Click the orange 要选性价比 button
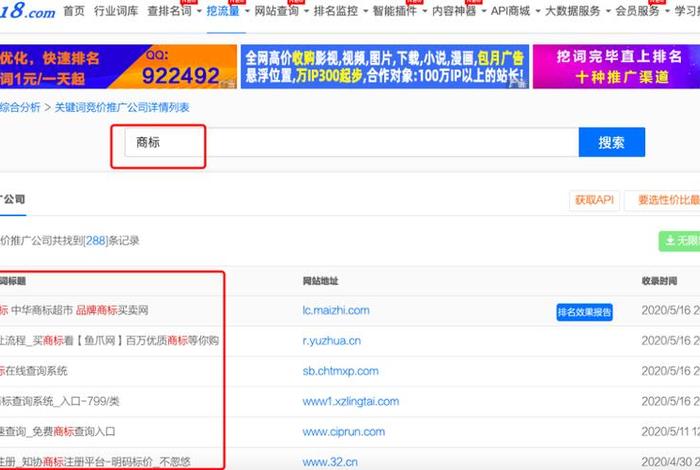Image resolution: width=700 pixels, height=470 pixels. click(662, 200)
